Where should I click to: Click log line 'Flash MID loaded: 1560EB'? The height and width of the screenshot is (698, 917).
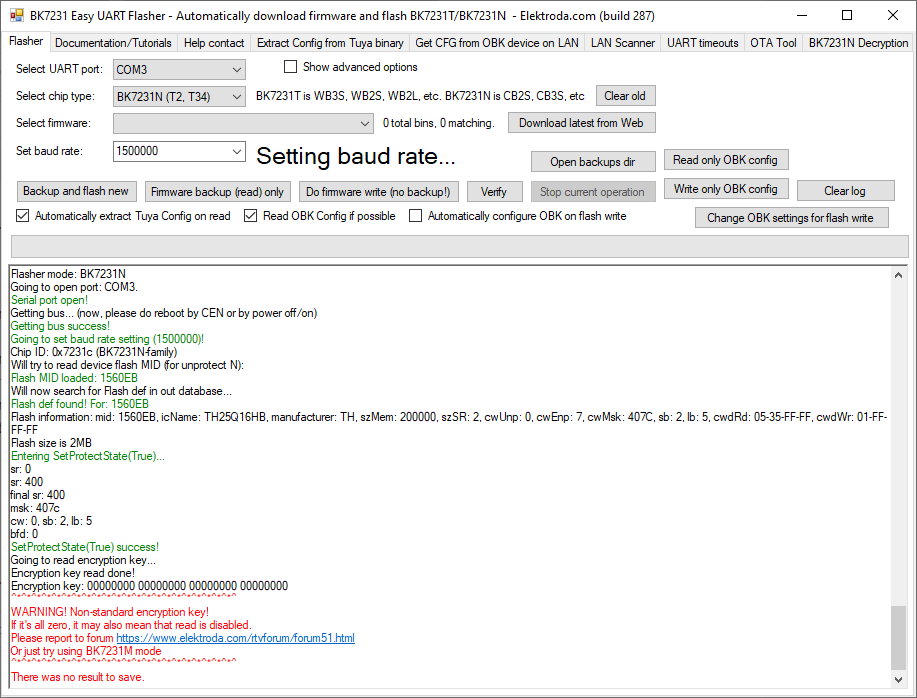[x=74, y=378]
